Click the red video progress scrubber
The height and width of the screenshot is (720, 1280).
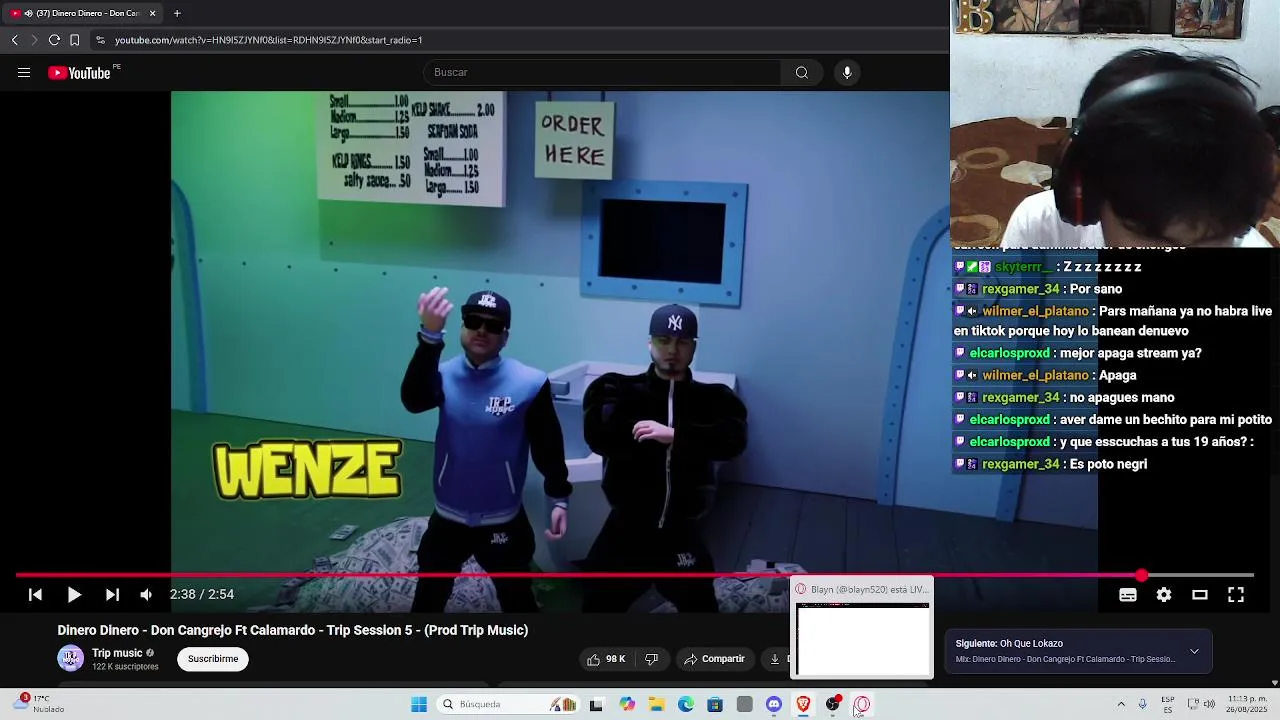[x=1141, y=575]
